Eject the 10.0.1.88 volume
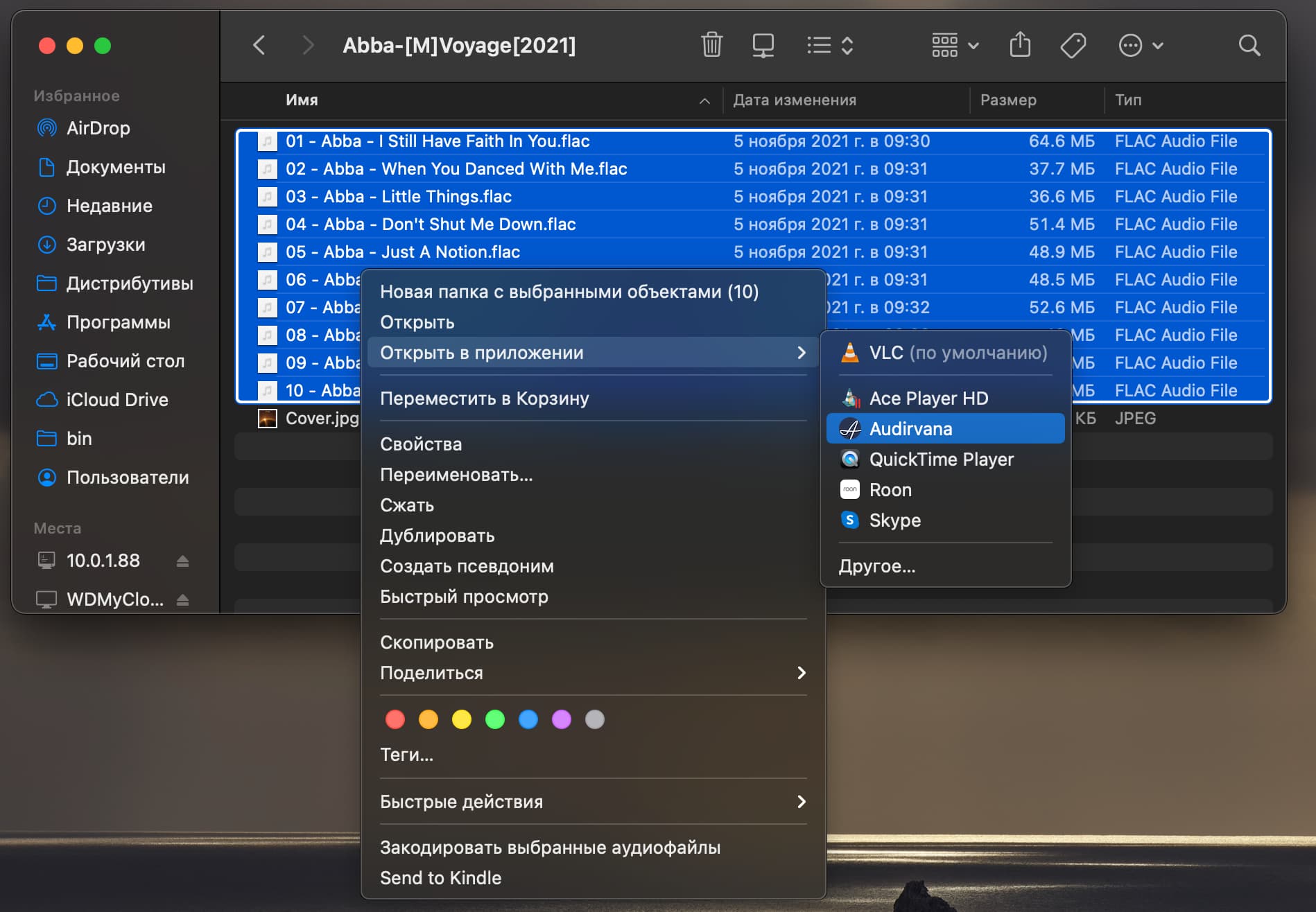The image size is (1316, 912). coord(182,561)
